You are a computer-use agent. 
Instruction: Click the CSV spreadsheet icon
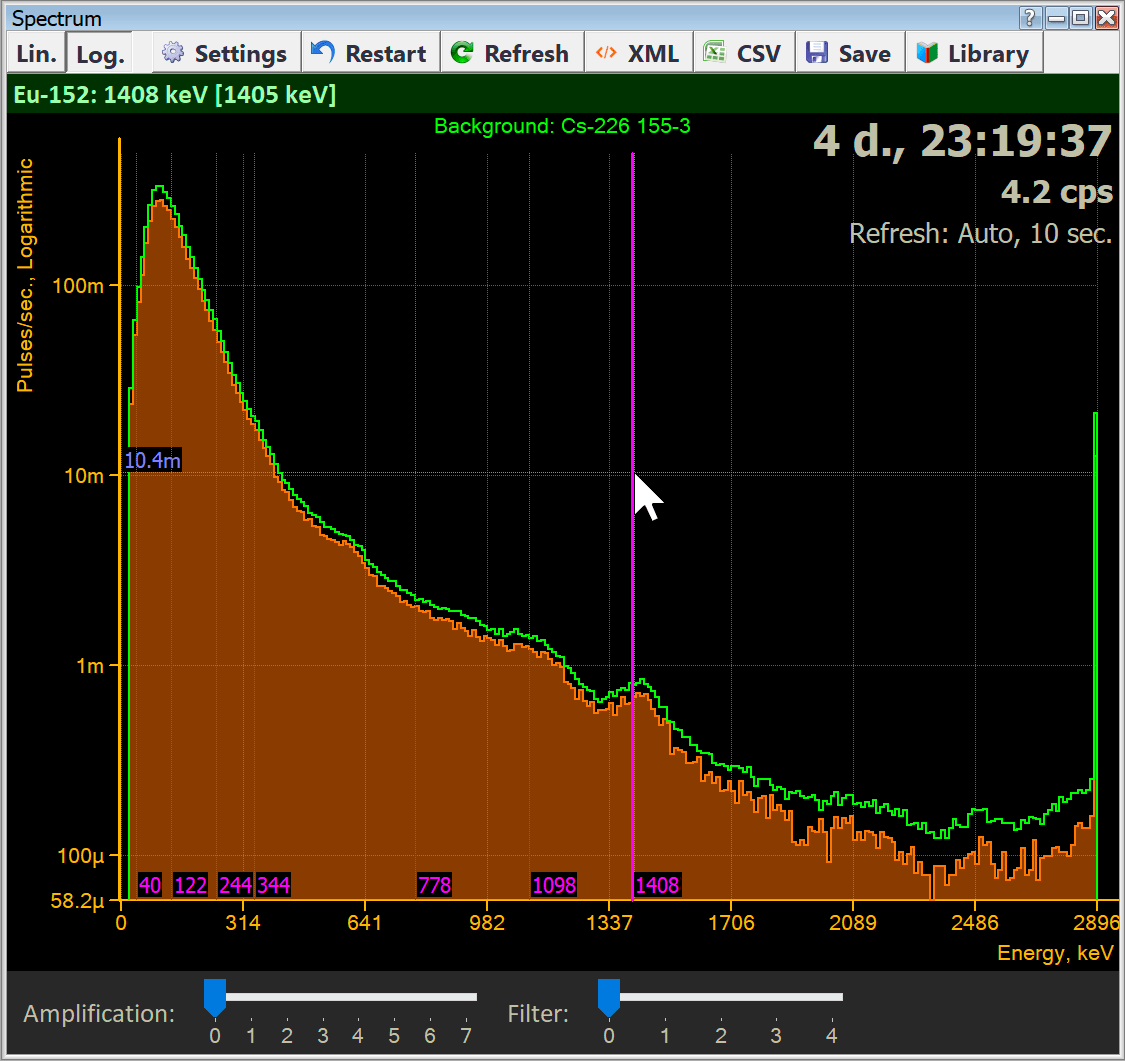click(x=715, y=52)
